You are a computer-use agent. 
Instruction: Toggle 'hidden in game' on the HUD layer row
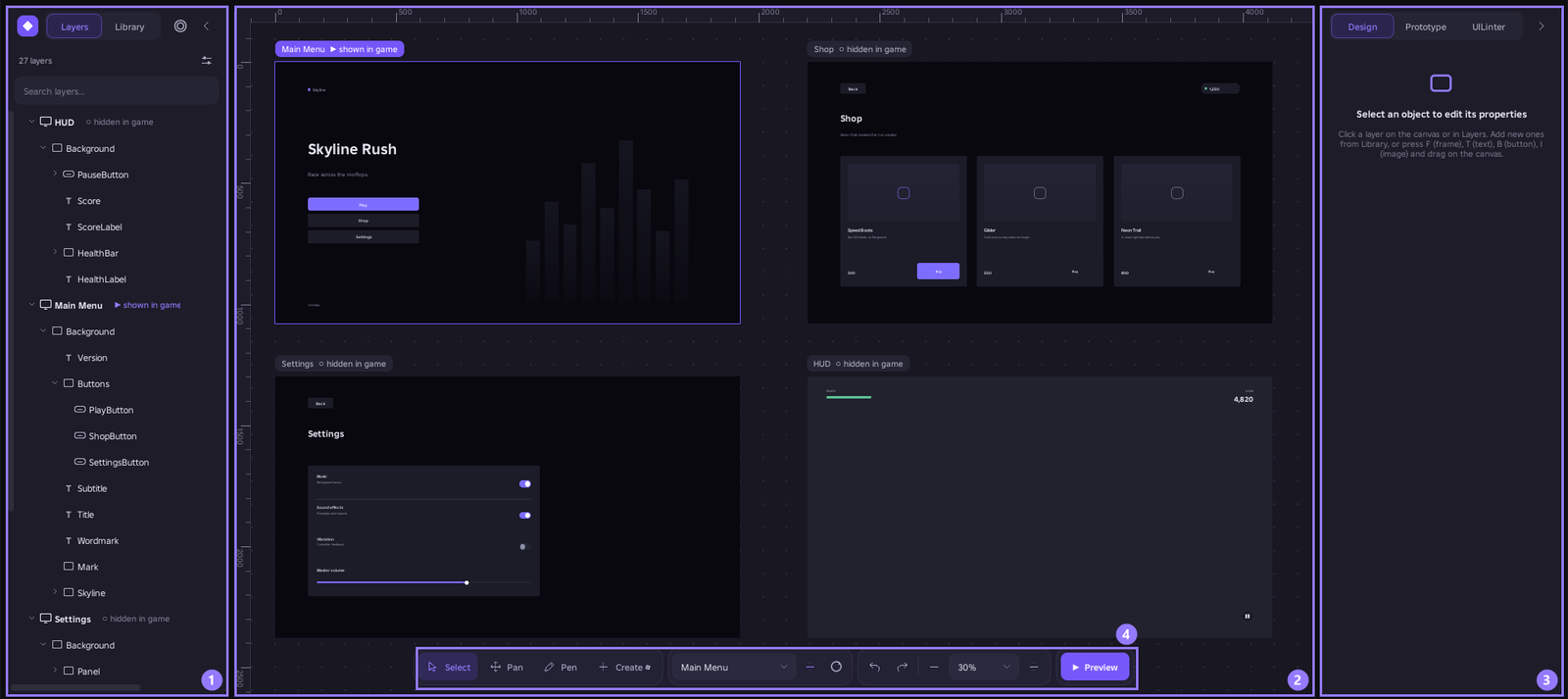pos(120,122)
